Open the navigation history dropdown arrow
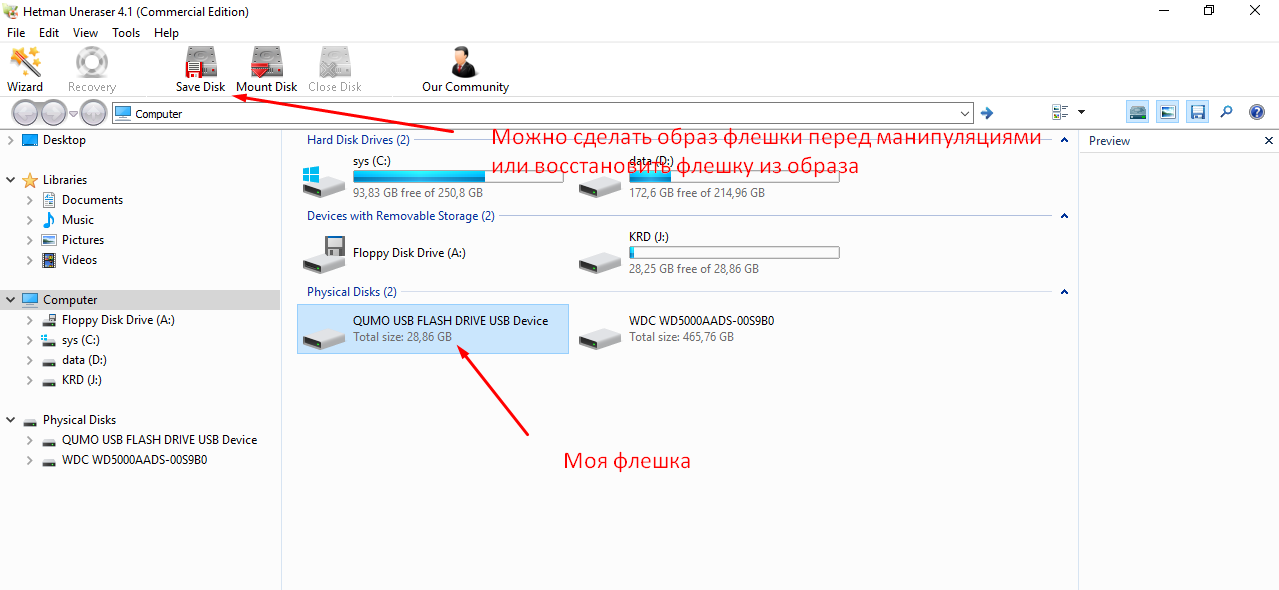The width and height of the screenshot is (1279, 590). pos(73,114)
